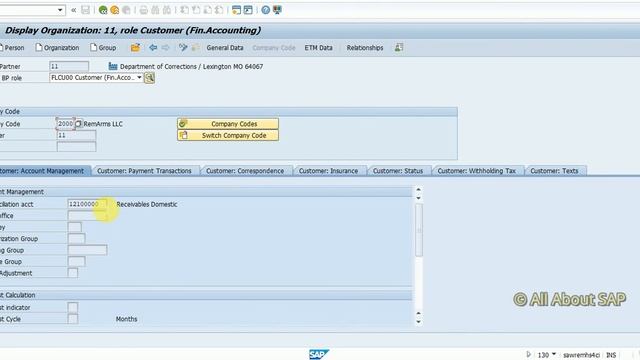Click the Switch Company Code button
The height and width of the screenshot is (360, 640).
pyautogui.click(x=228, y=136)
